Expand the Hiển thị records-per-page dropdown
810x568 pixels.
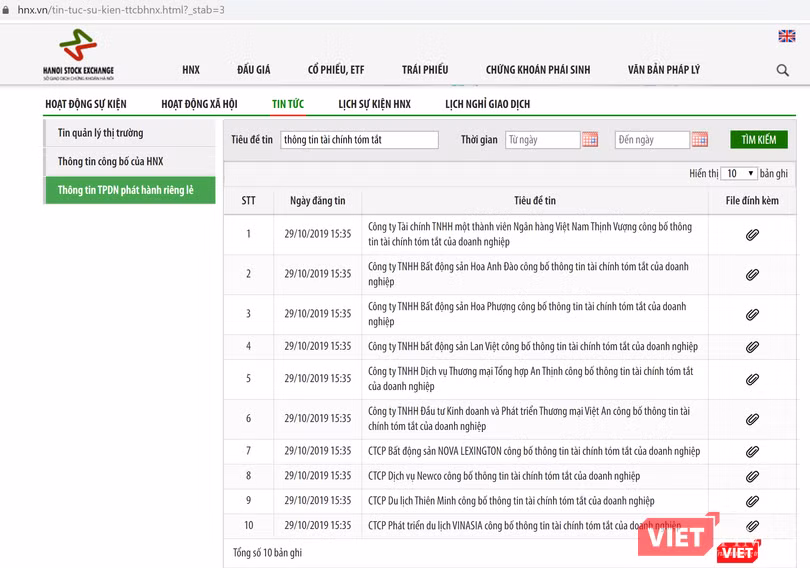pyautogui.click(x=740, y=174)
